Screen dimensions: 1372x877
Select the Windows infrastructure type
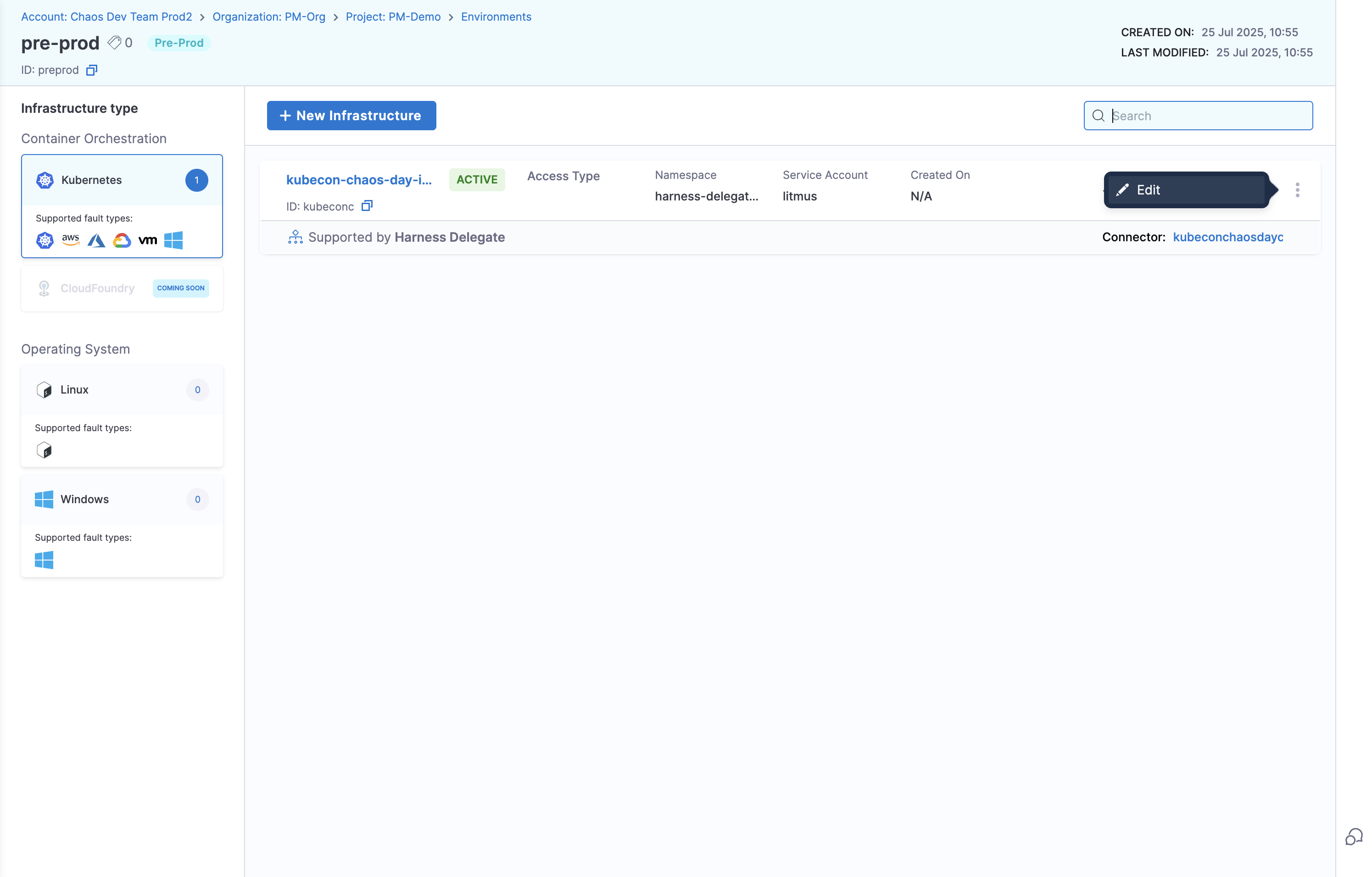[x=84, y=500]
